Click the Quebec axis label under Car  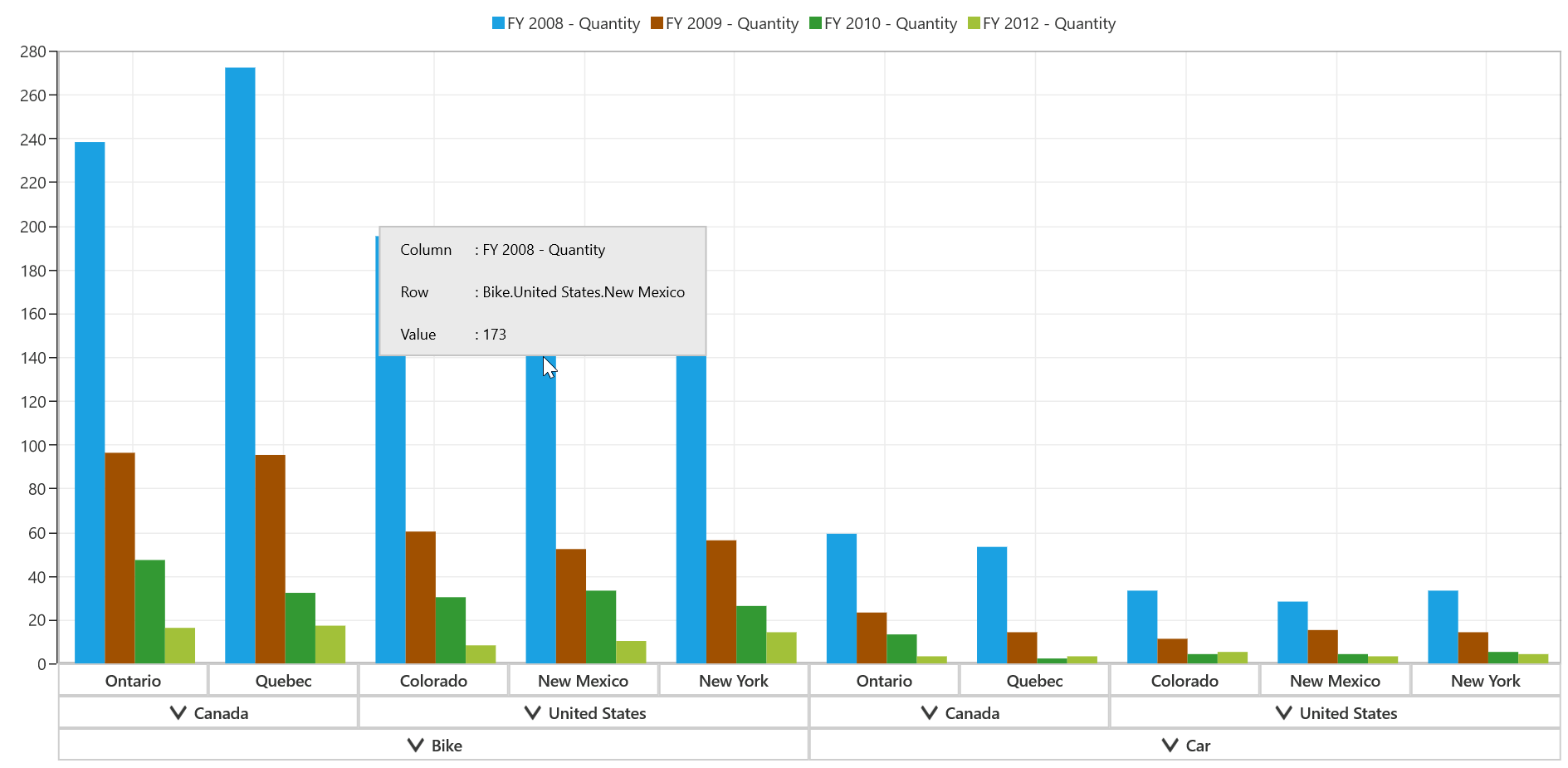(1035, 681)
